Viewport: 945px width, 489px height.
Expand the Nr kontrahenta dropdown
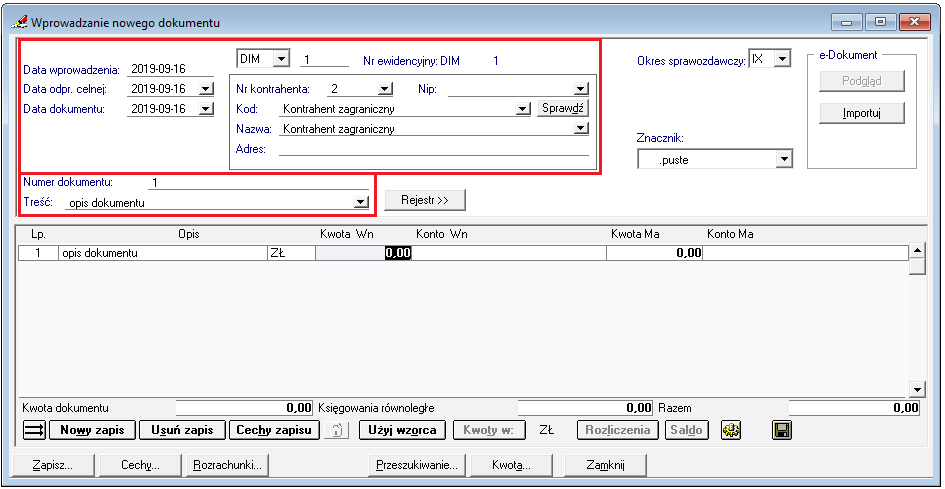(385, 89)
